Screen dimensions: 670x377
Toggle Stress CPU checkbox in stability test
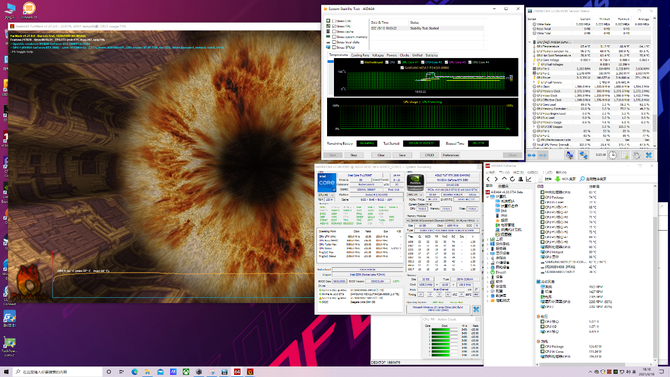[x=335, y=21]
